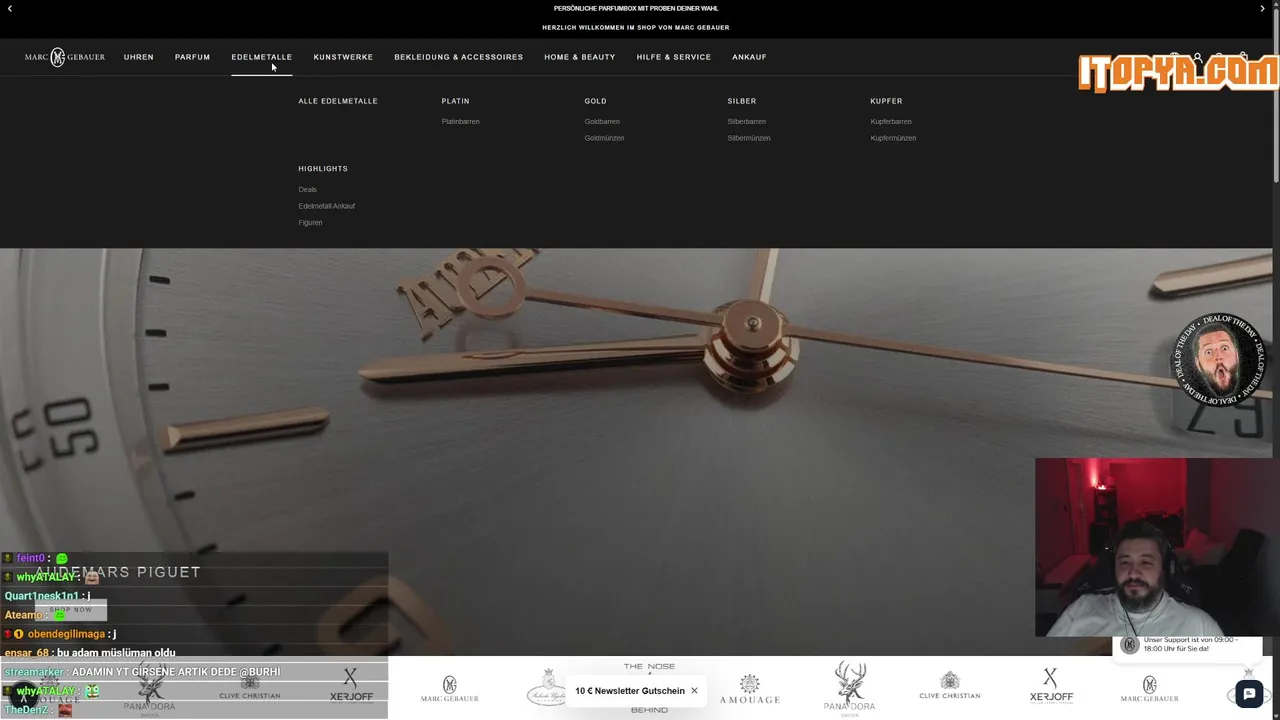Screen dimensions: 1280x720
Task: Open the HILFE & SERVICE menu
Action: pos(674,57)
